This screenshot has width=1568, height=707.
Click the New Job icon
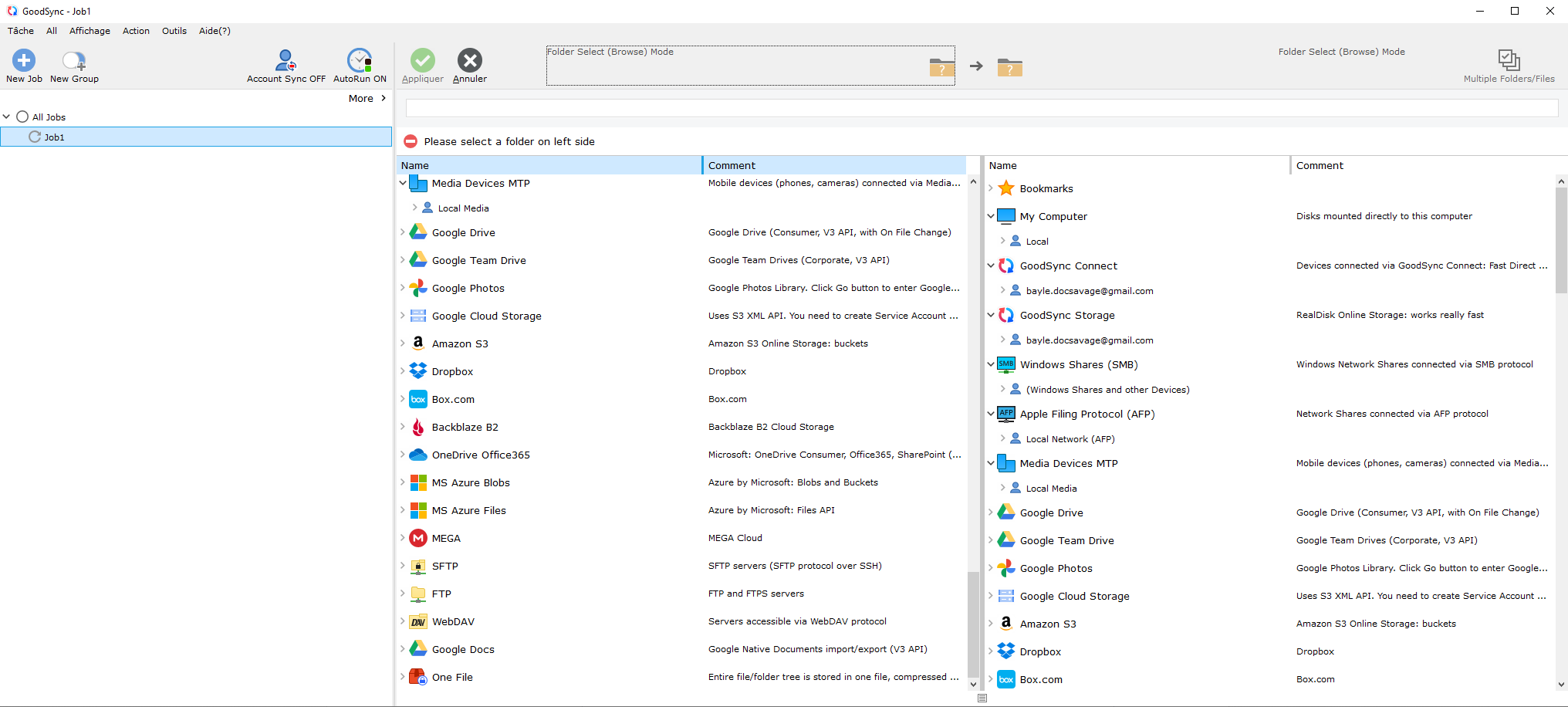23,66
